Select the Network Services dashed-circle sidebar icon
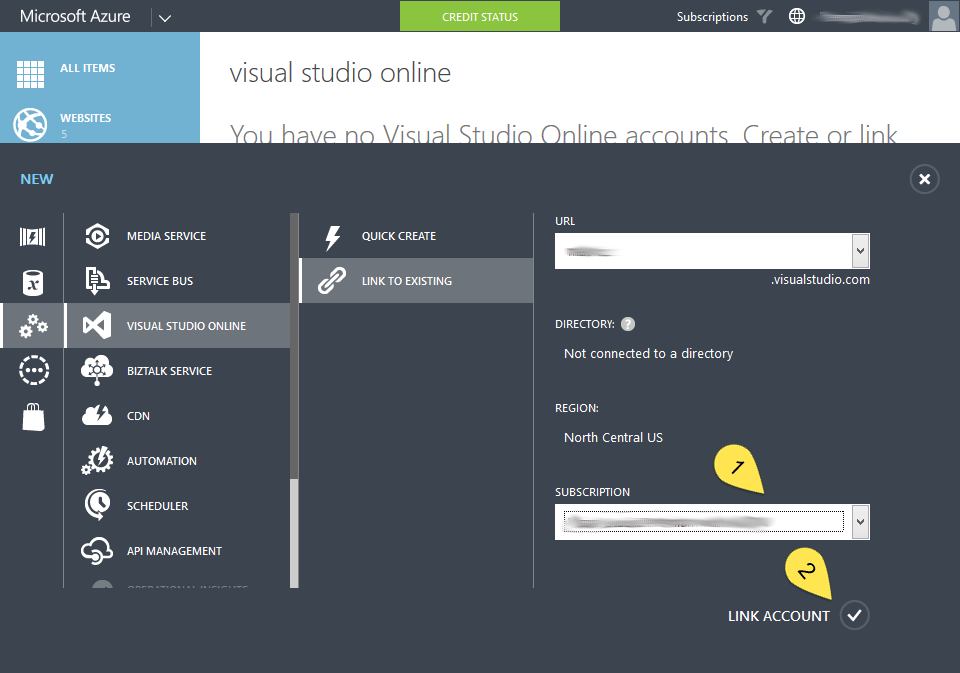 pyautogui.click(x=33, y=369)
